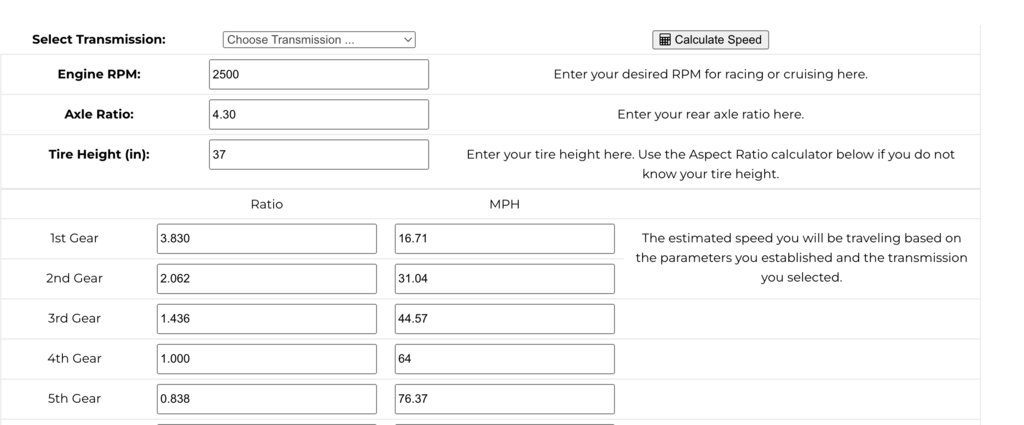1024x425 pixels.
Task: Click the 5th Gear row label
Action: (x=74, y=399)
